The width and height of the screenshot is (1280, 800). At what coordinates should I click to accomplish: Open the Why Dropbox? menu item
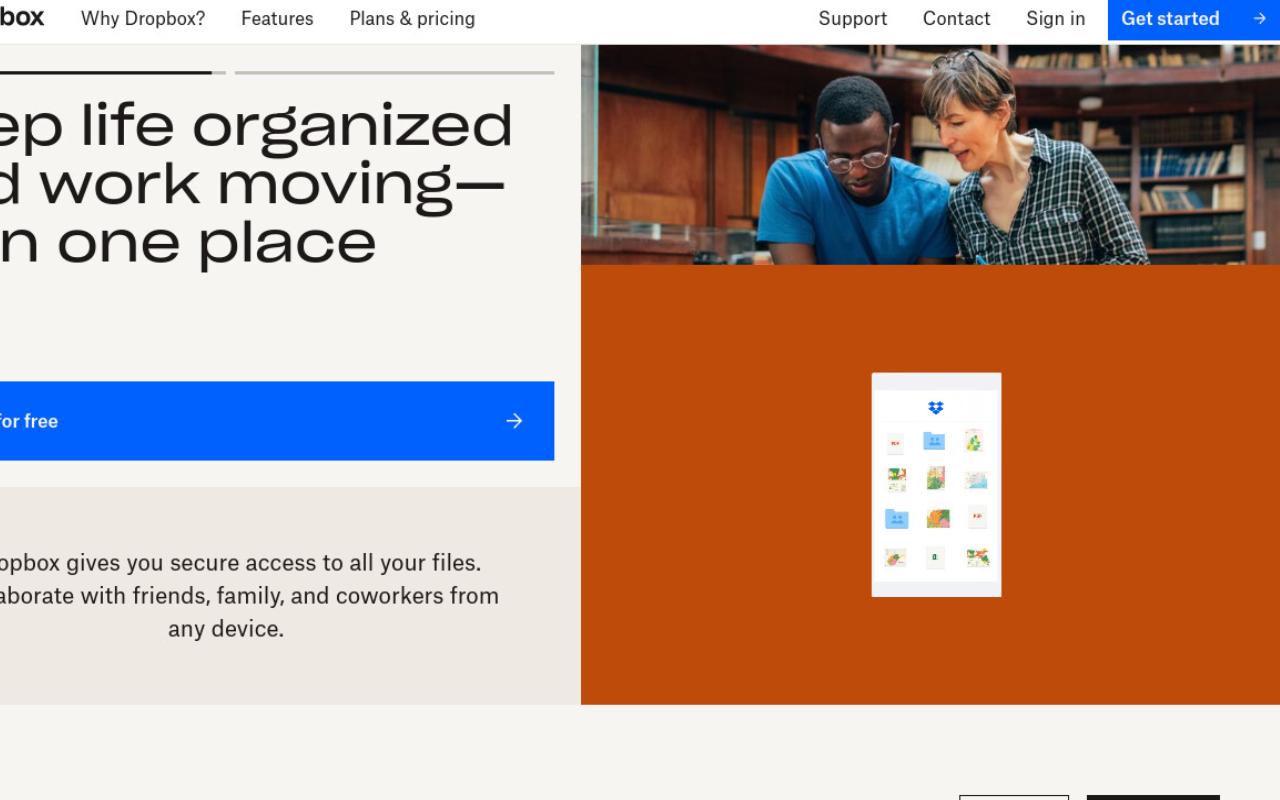(x=143, y=19)
